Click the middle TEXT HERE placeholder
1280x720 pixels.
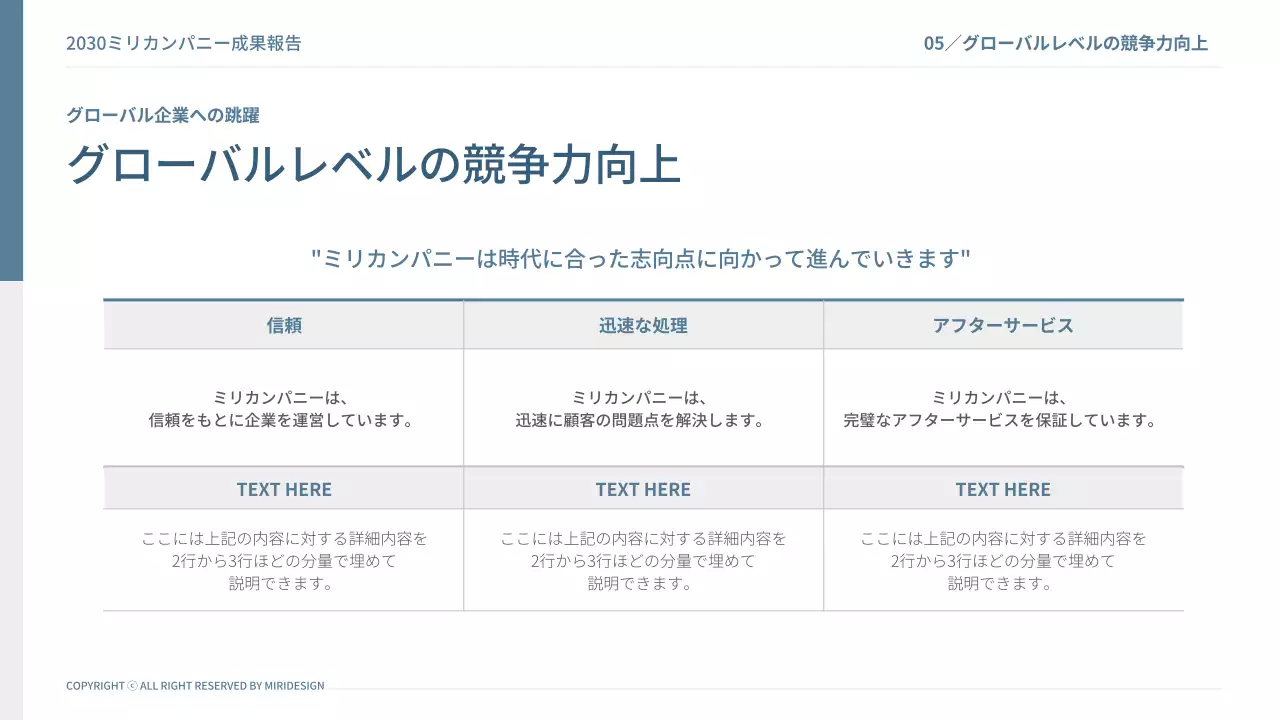(643, 489)
